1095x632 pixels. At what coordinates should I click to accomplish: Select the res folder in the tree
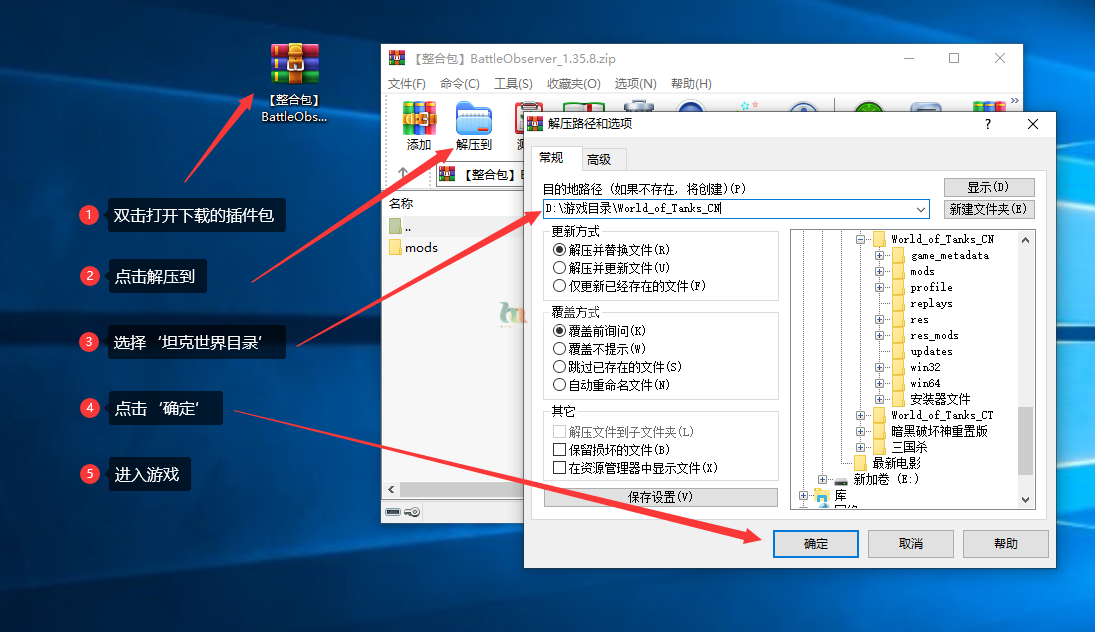[x=919, y=320]
